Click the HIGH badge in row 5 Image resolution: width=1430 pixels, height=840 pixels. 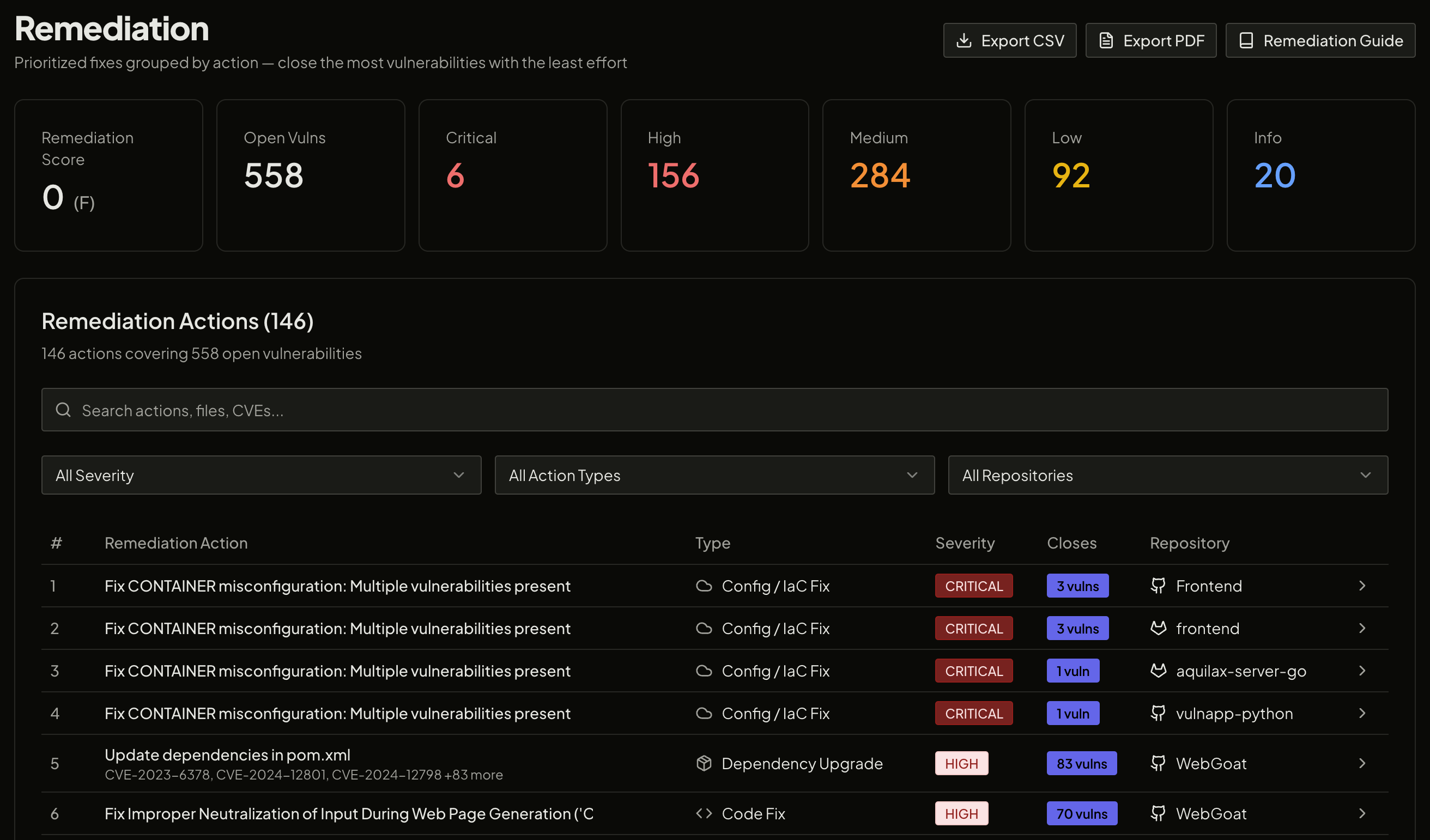(961, 763)
